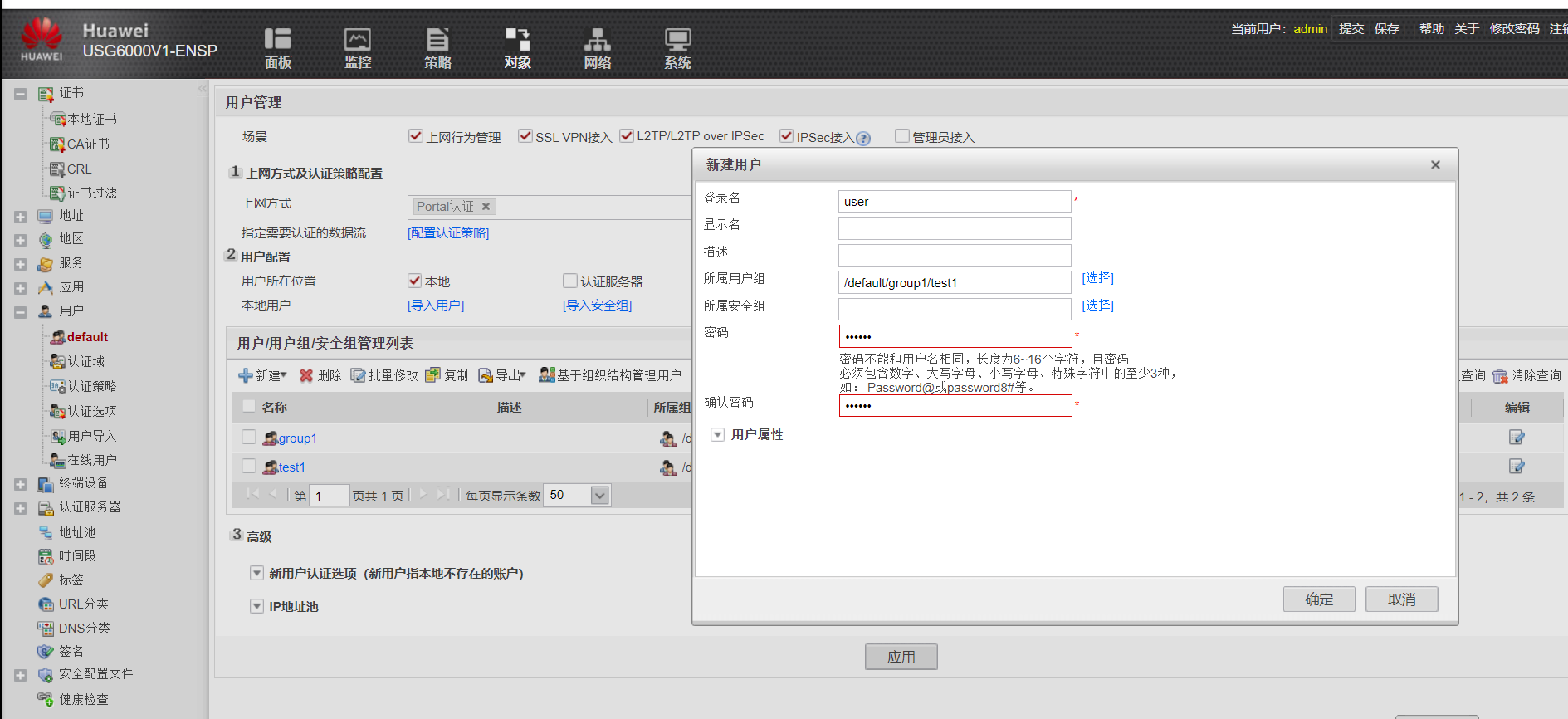Click 选择 link beside 所属用户组
1568x719 pixels.
click(1098, 278)
